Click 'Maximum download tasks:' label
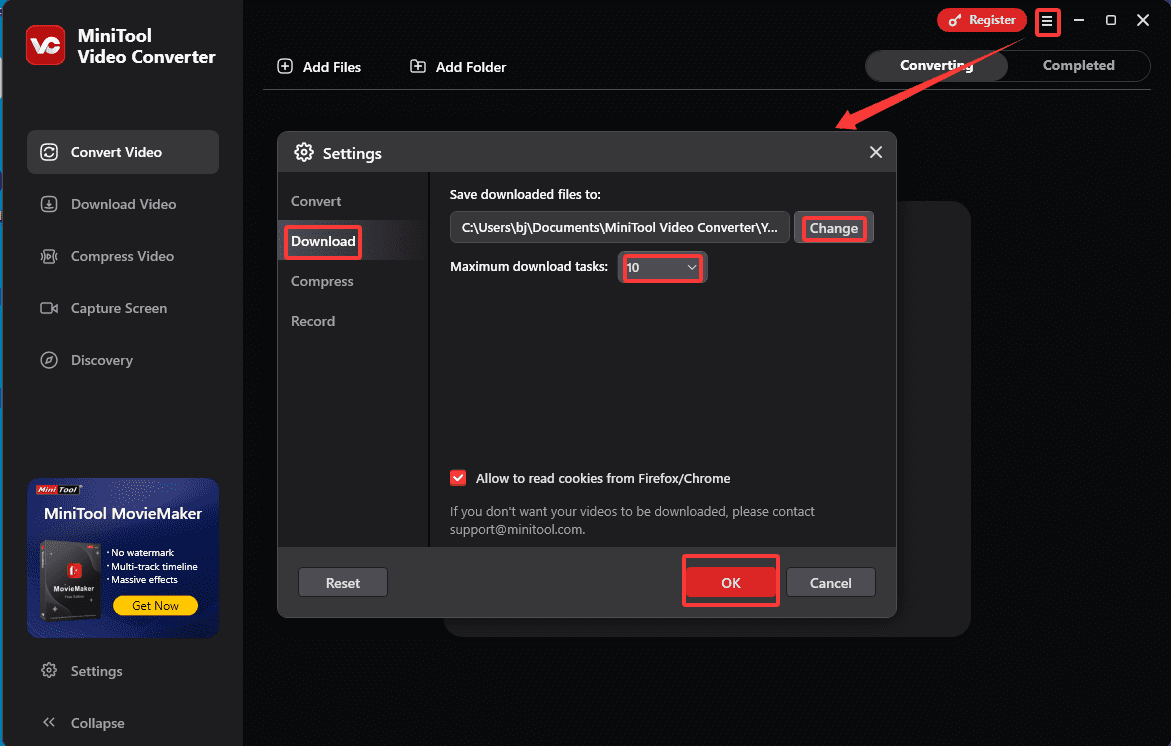The height and width of the screenshot is (746, 1171). [x=529, y=267]
